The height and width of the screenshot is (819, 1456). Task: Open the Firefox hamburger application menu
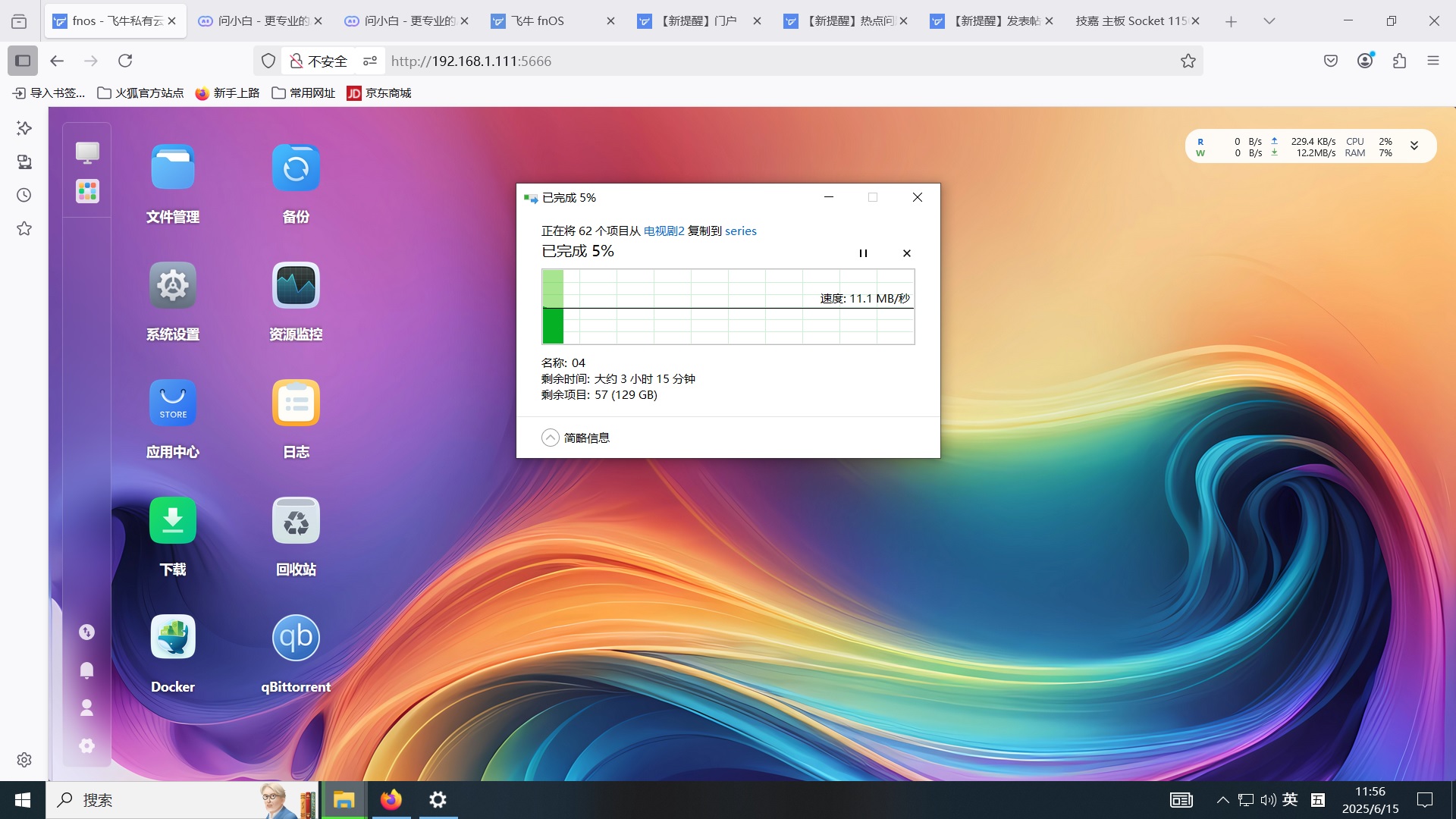1433,61
